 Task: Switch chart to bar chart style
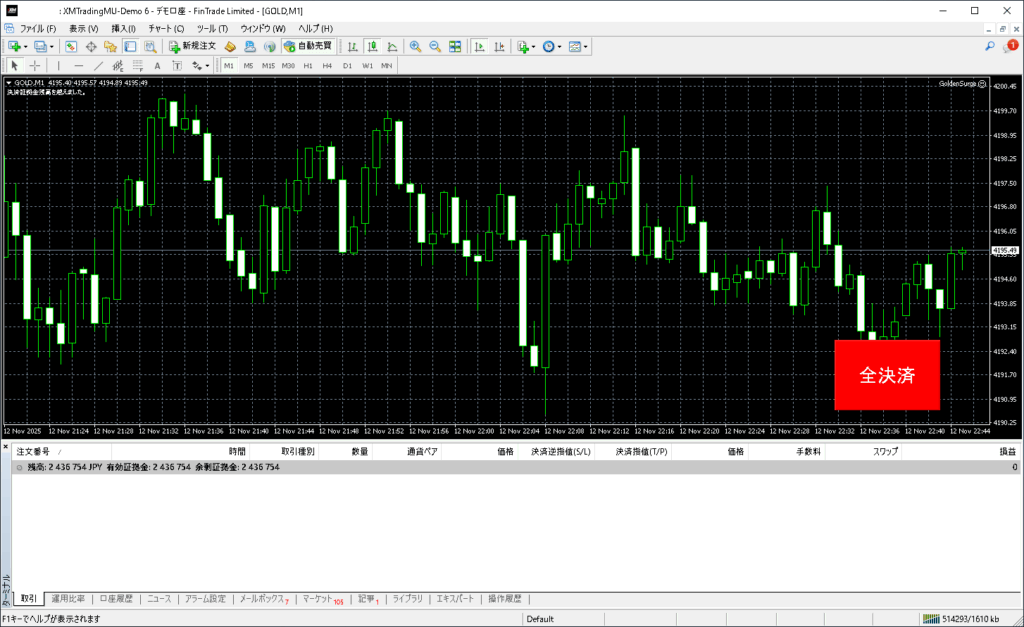[352, 47]
